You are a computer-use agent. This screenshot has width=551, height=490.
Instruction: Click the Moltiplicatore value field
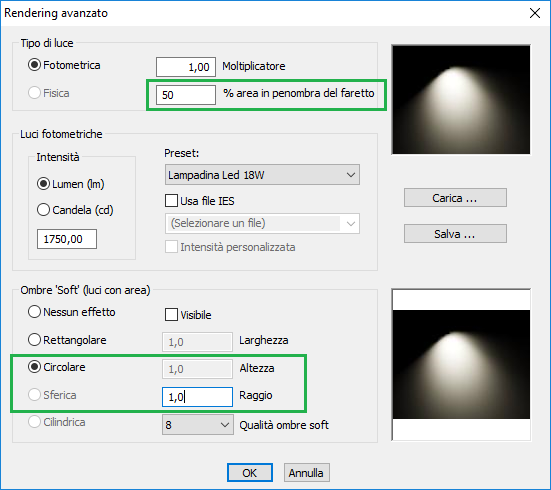pos(186,67)
